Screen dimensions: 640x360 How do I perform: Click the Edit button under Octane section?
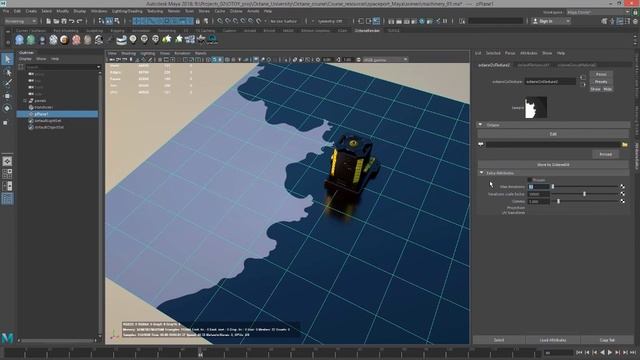coord(553,134)
